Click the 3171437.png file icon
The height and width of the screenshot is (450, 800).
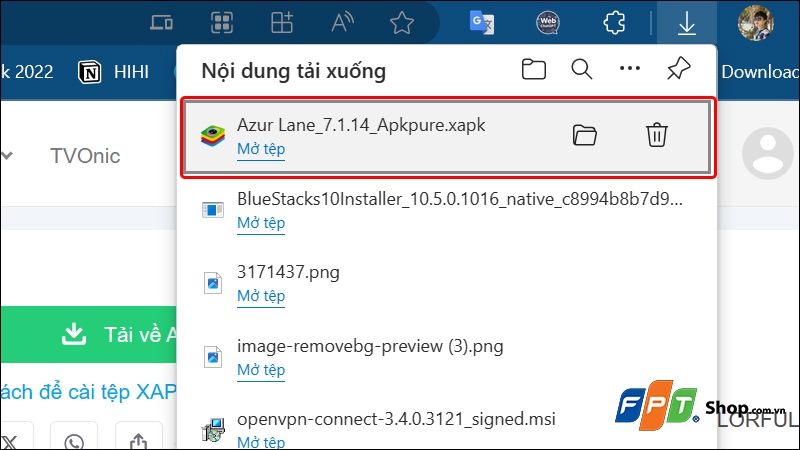pyautogui.click(x=213, y=283)
